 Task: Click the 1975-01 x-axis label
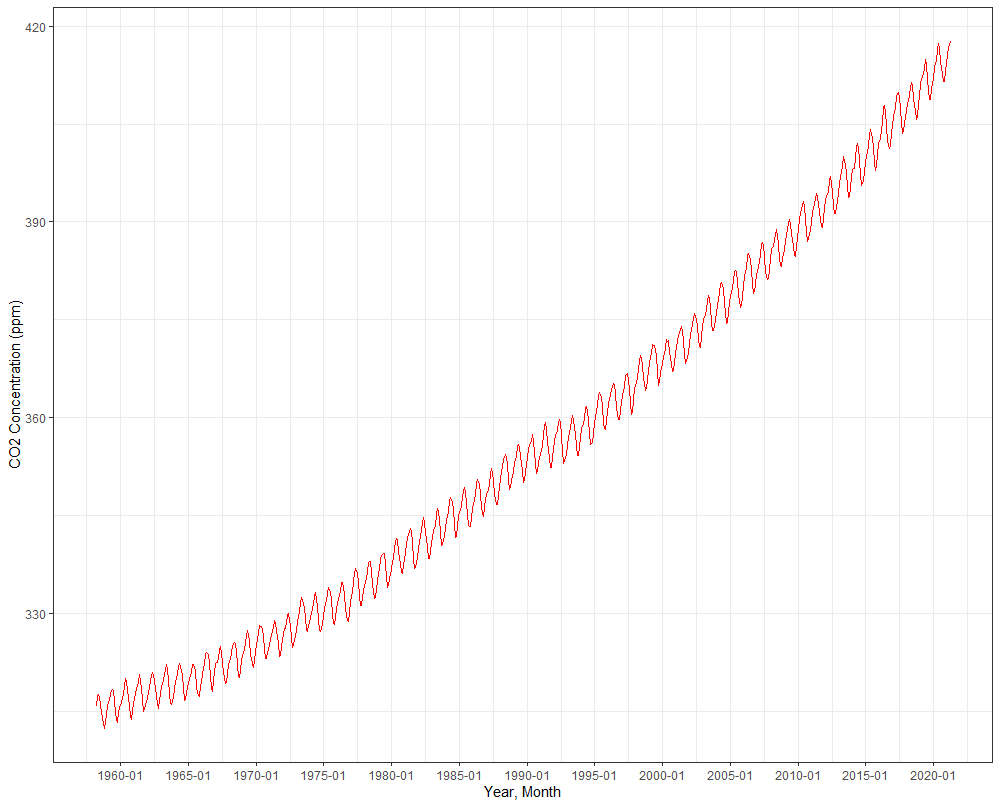point(323,776)
